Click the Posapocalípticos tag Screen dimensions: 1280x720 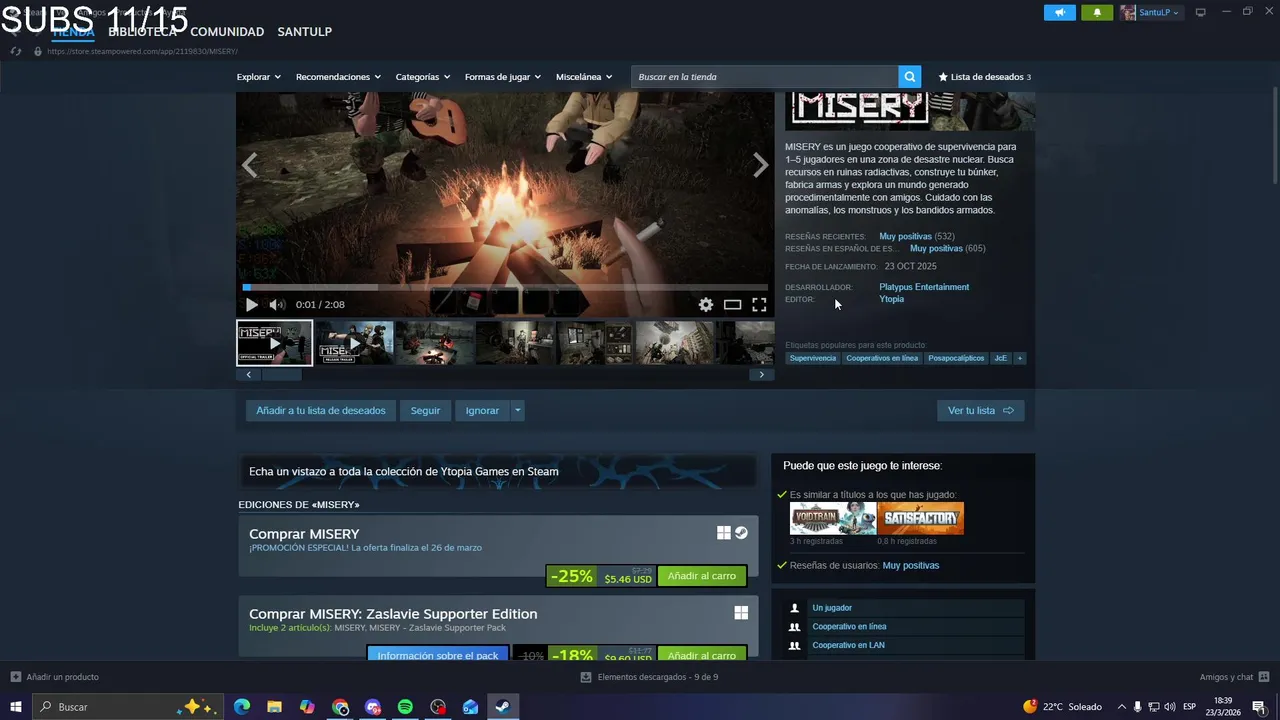tap(956, 358)
